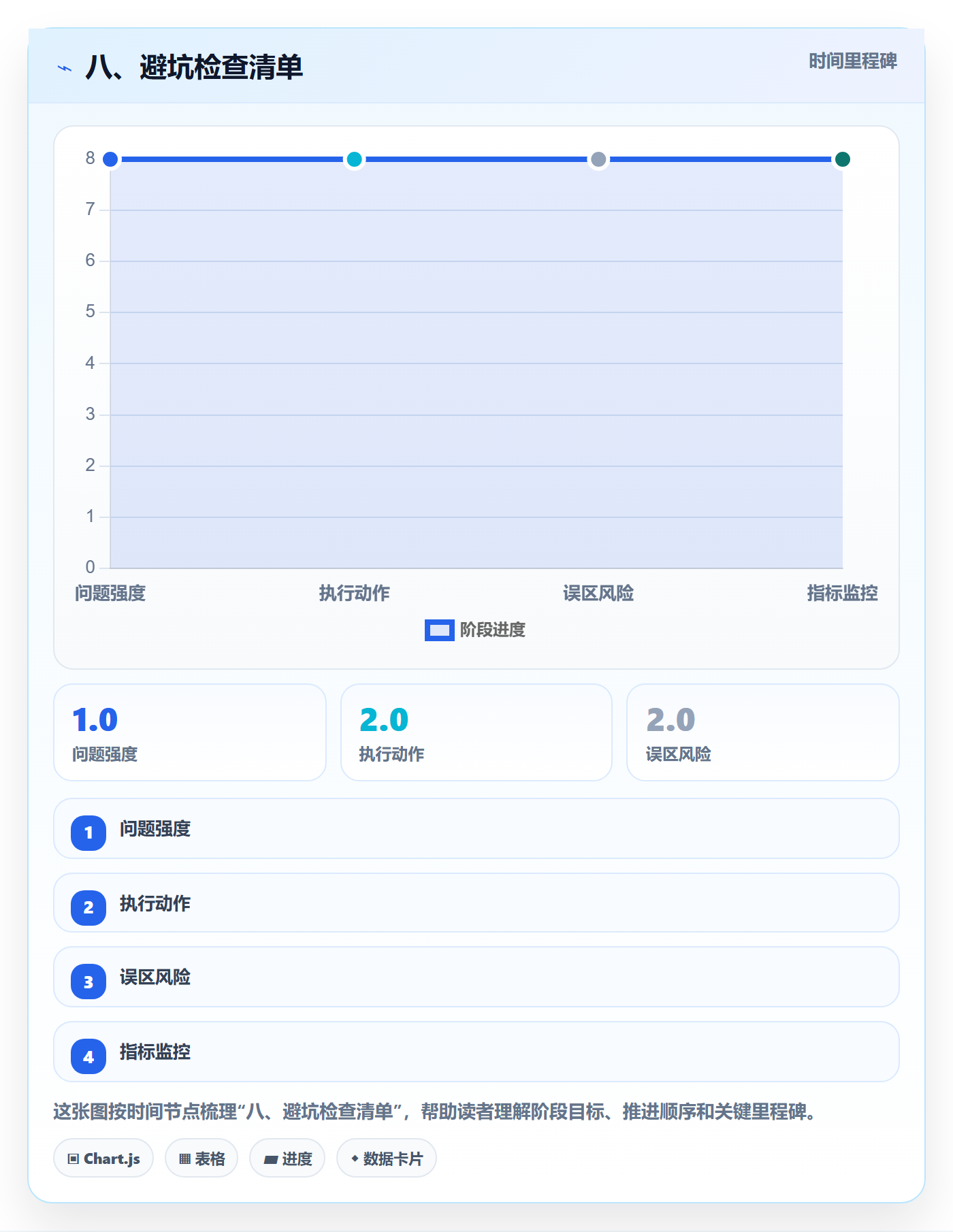The image size is (953, 1232).
Task: Open the 1.0 问题强度 data card
Action: [x=190, y=732]
